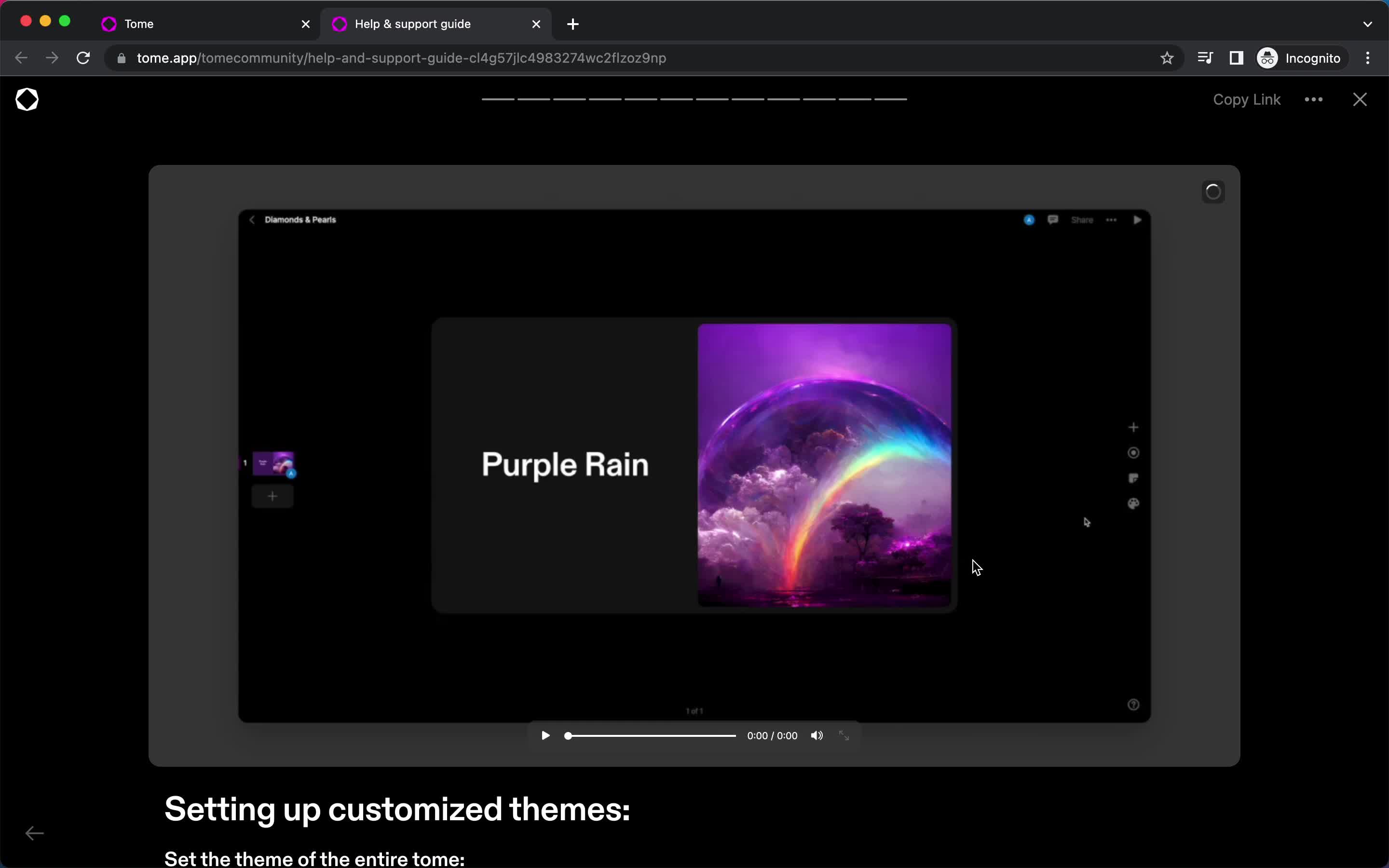Click the Purple Rain artwork image

[x=824, y=465]
